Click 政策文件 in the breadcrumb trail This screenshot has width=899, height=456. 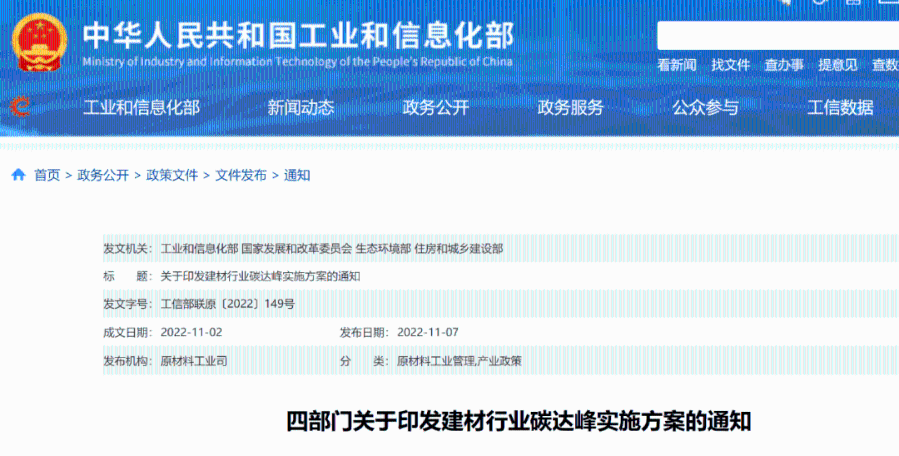point(172,175)
